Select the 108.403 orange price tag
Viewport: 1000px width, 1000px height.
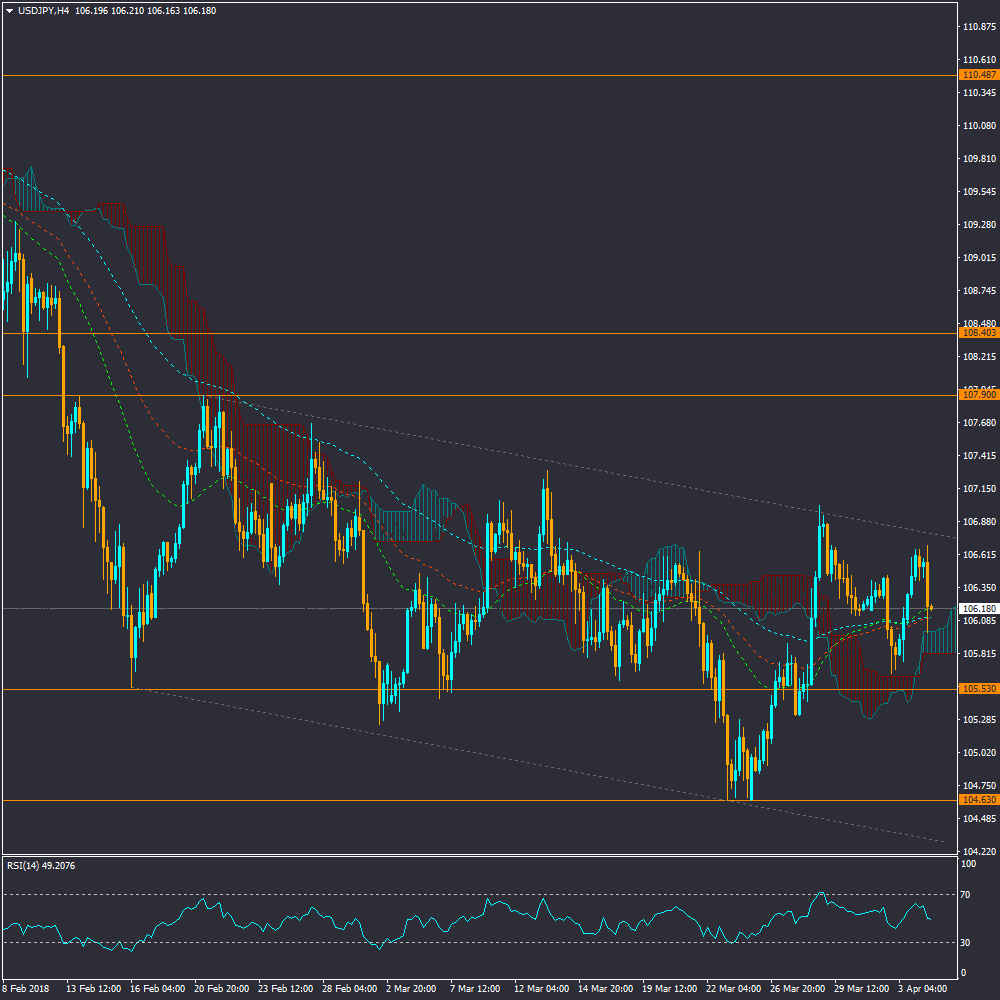pyautogui.click(x=977, y=332)
